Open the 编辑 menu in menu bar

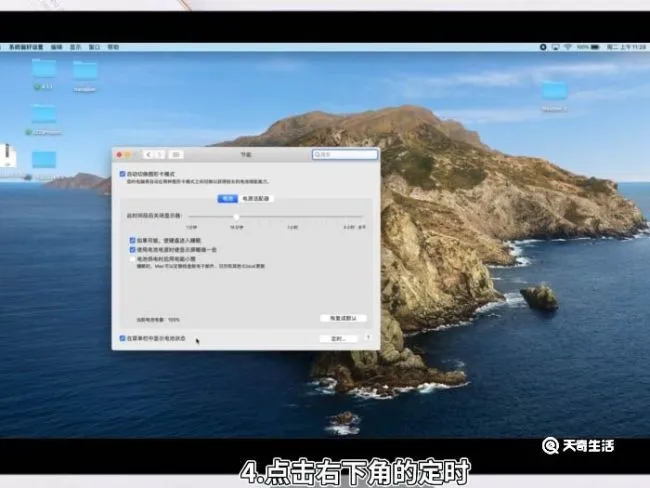click(56, 47)
